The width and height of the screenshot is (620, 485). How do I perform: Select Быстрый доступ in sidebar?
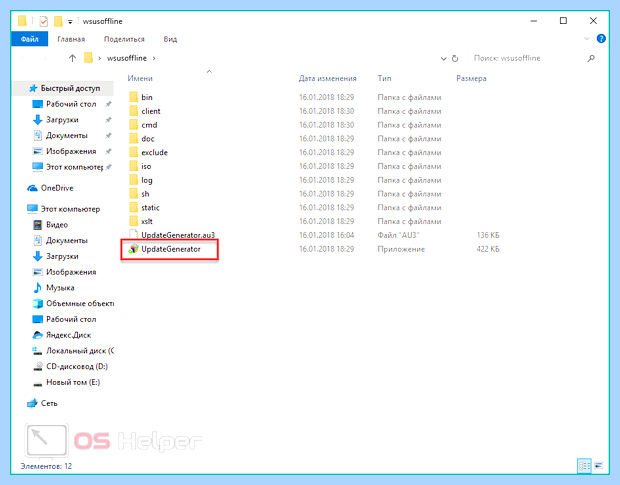pyautogui.click(x=64, y=88)
